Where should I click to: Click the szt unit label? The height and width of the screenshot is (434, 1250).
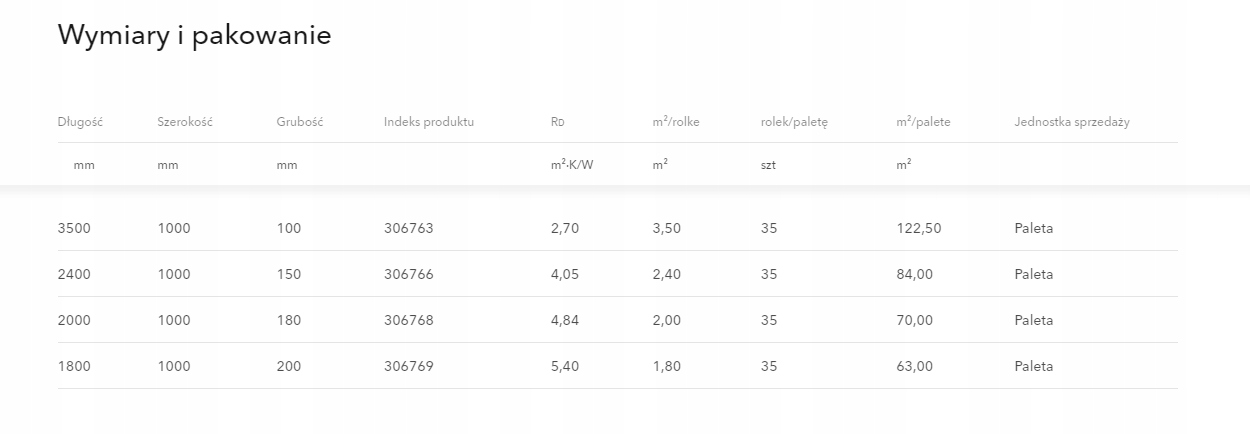tap(768, 165)
